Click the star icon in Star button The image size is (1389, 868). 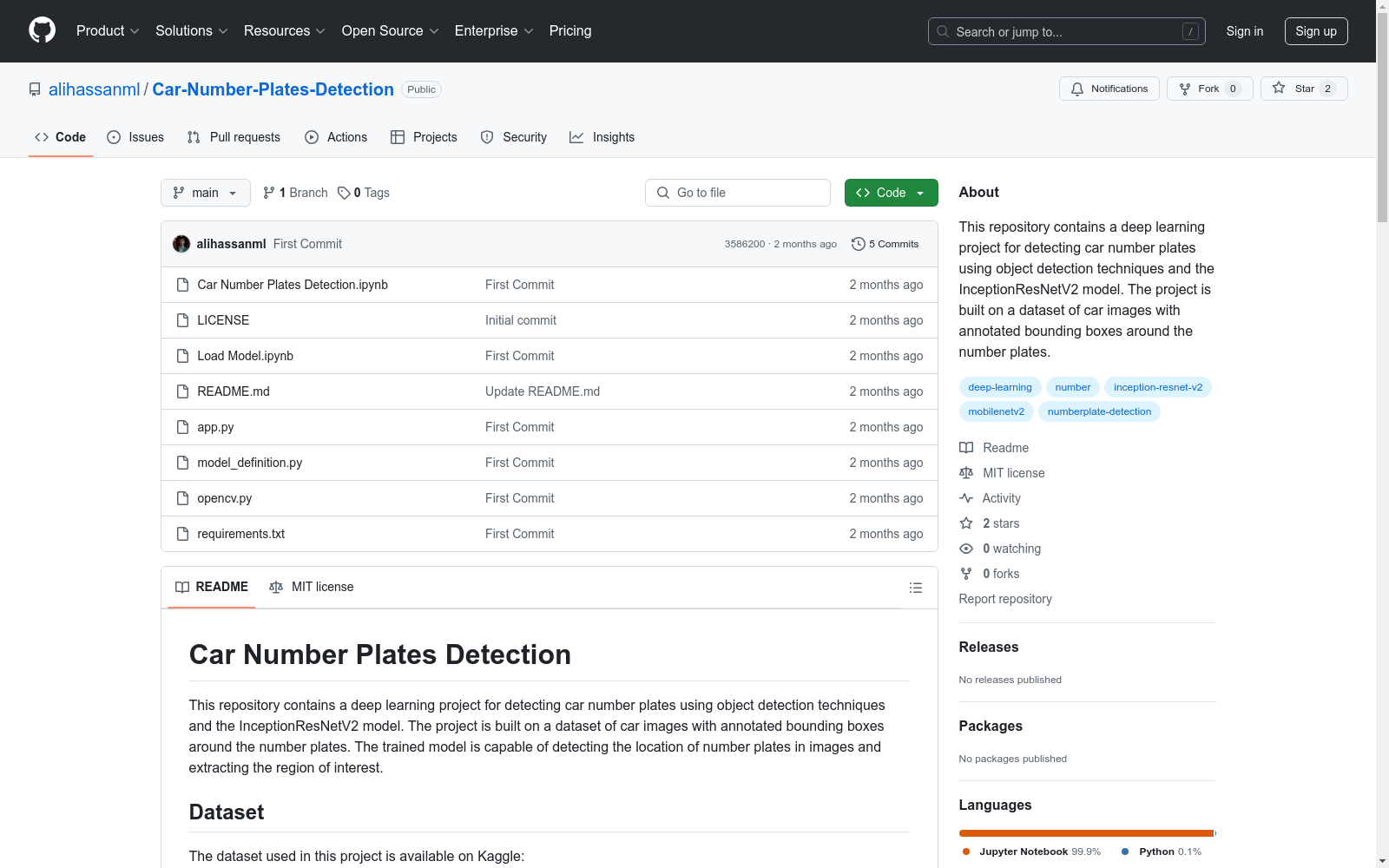coord(1279,88)
